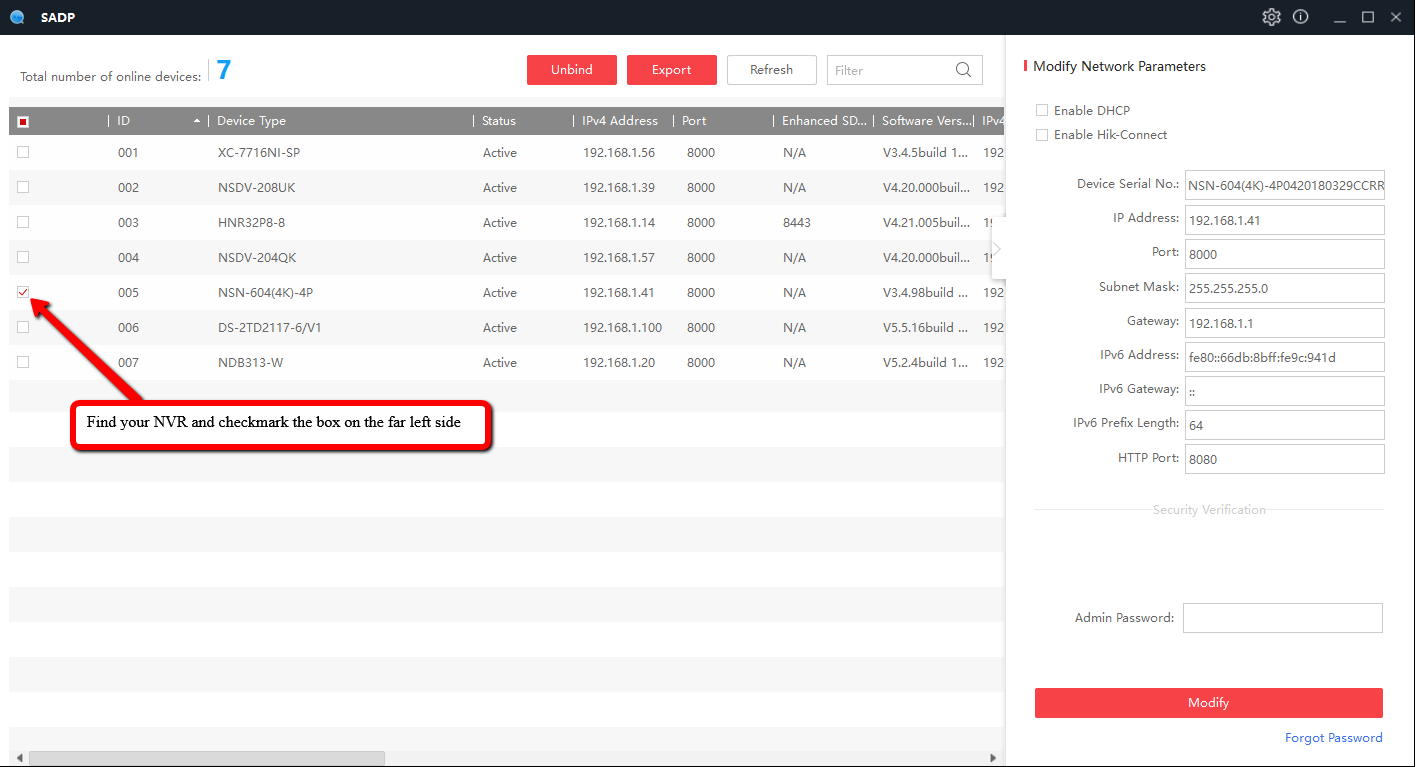Select NDB313-W device type cell
1416x767 pixels.
coord(250,363)
